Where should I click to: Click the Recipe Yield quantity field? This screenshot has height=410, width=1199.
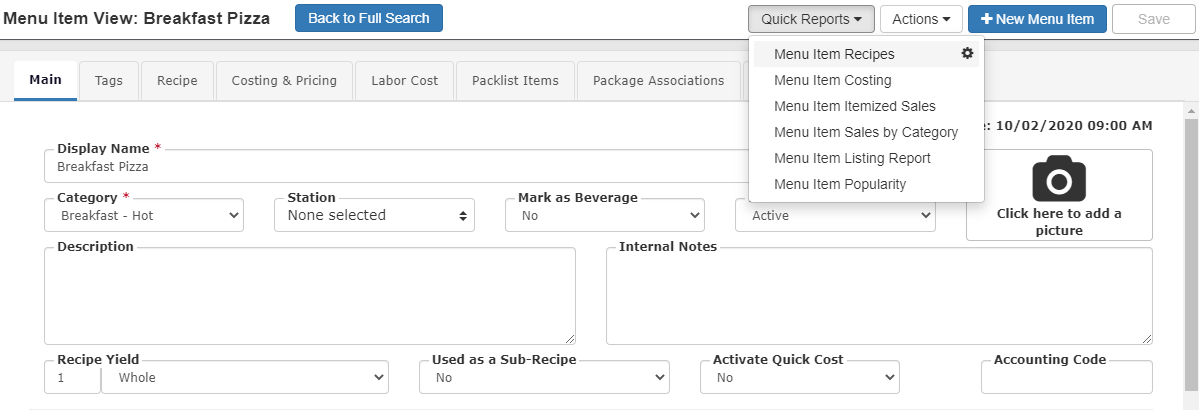[x=72, y=378]
